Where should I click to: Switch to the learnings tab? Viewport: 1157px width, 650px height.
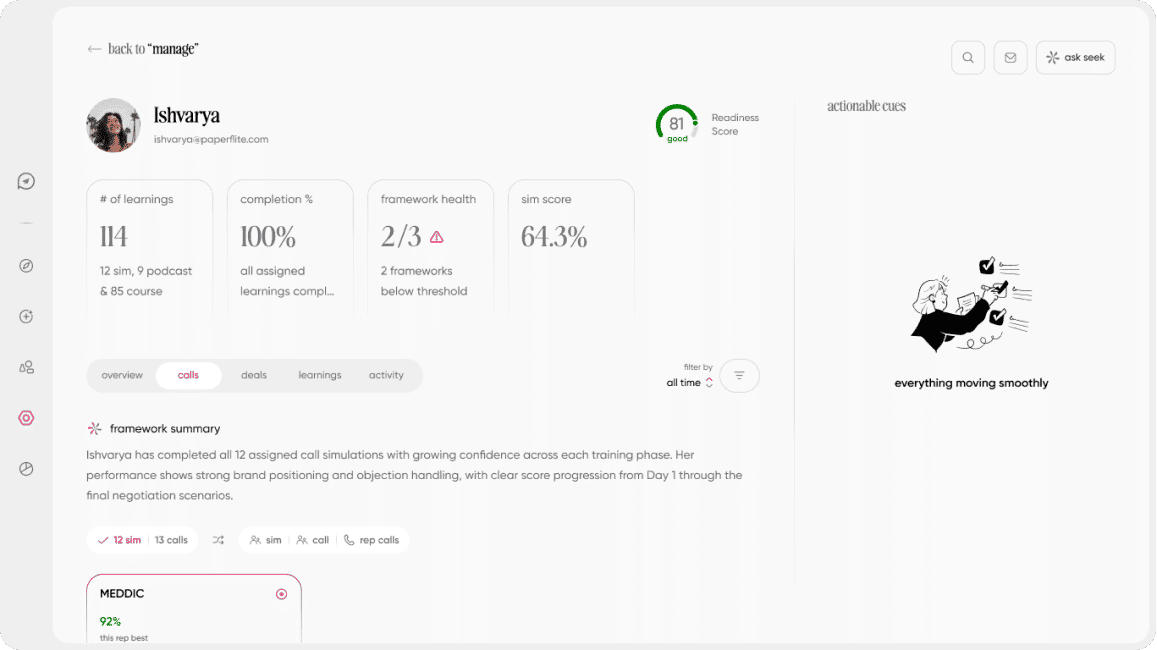(320, 376)
